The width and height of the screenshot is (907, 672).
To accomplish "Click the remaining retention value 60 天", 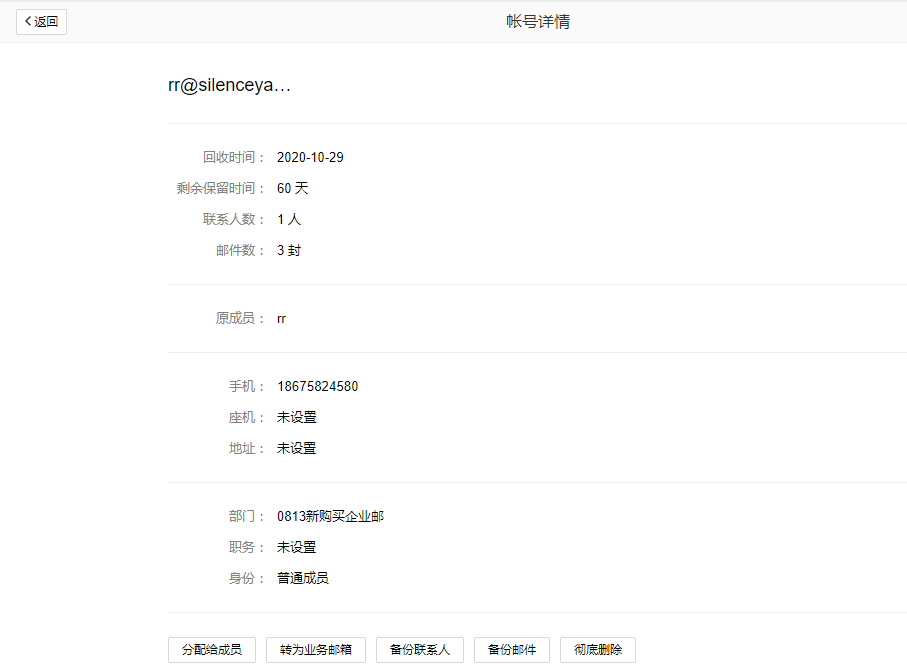I will point(293,188).
